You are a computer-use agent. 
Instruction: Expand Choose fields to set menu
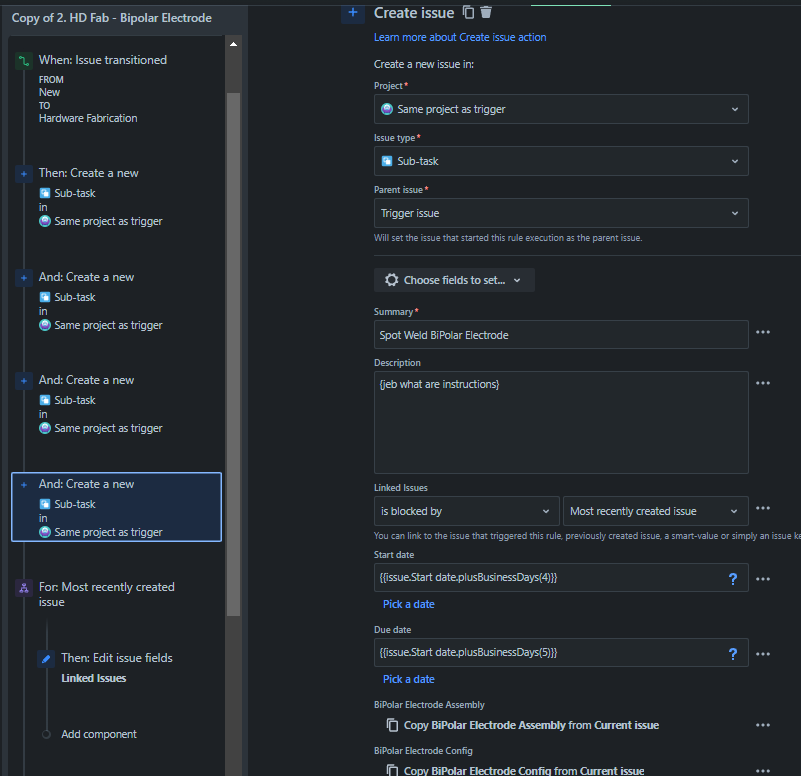coord(454,280)
